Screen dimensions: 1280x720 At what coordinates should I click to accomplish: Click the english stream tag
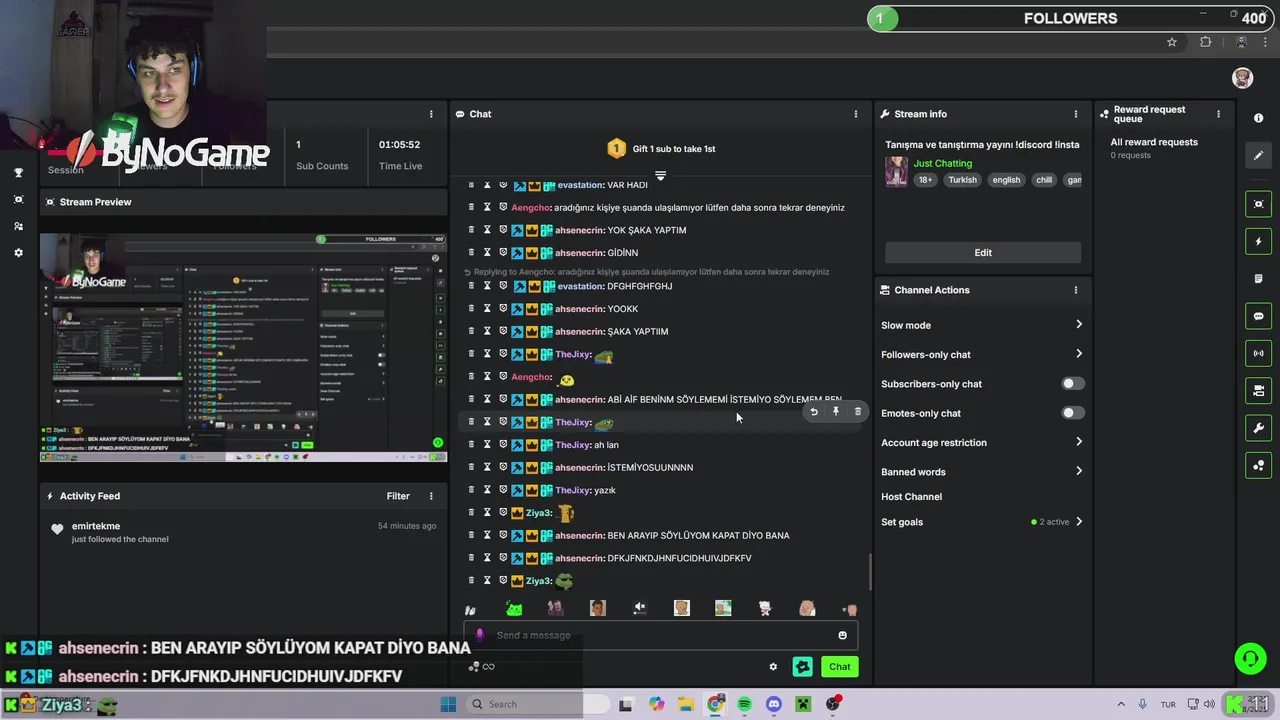tap(1006, 180)
